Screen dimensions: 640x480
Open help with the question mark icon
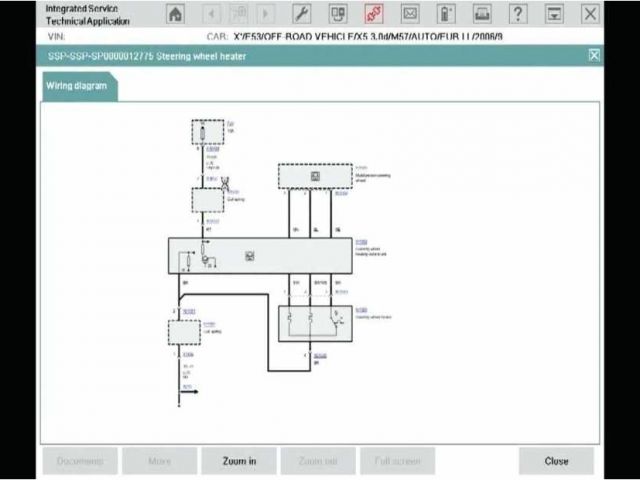point(517,14)
